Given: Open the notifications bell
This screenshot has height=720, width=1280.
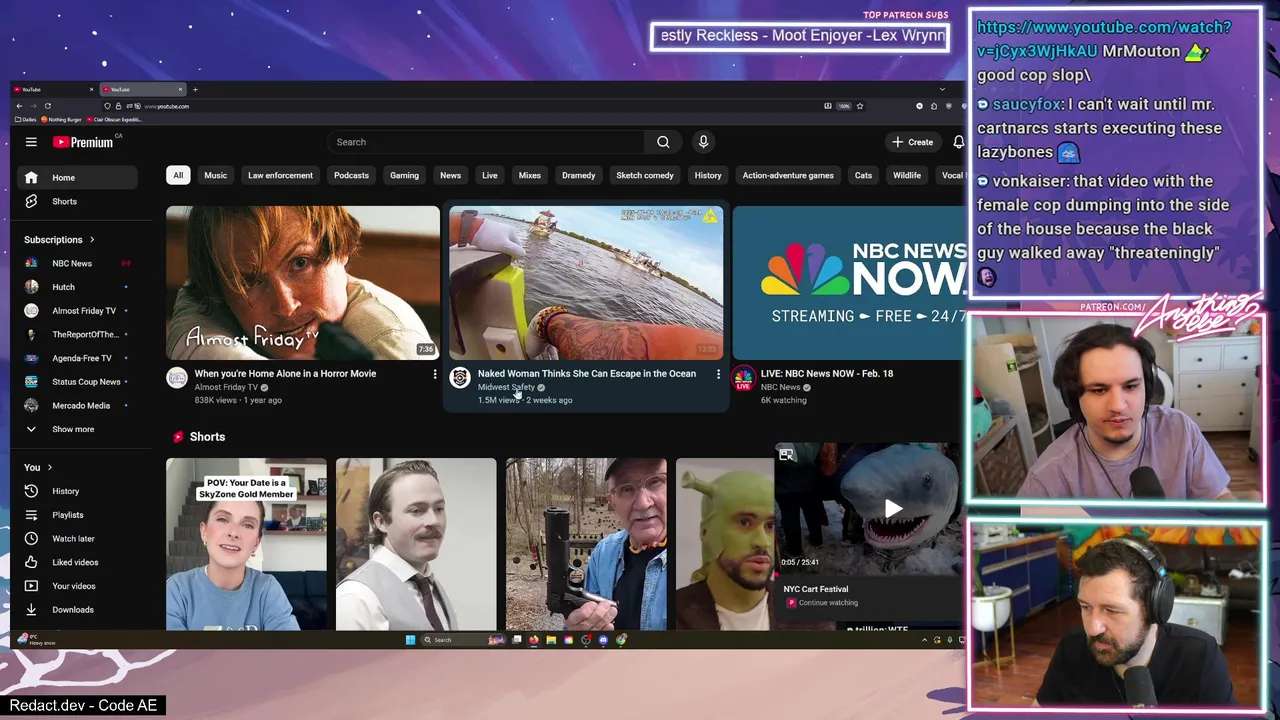Looking at the screenshot, I should (x=958, y=142).
